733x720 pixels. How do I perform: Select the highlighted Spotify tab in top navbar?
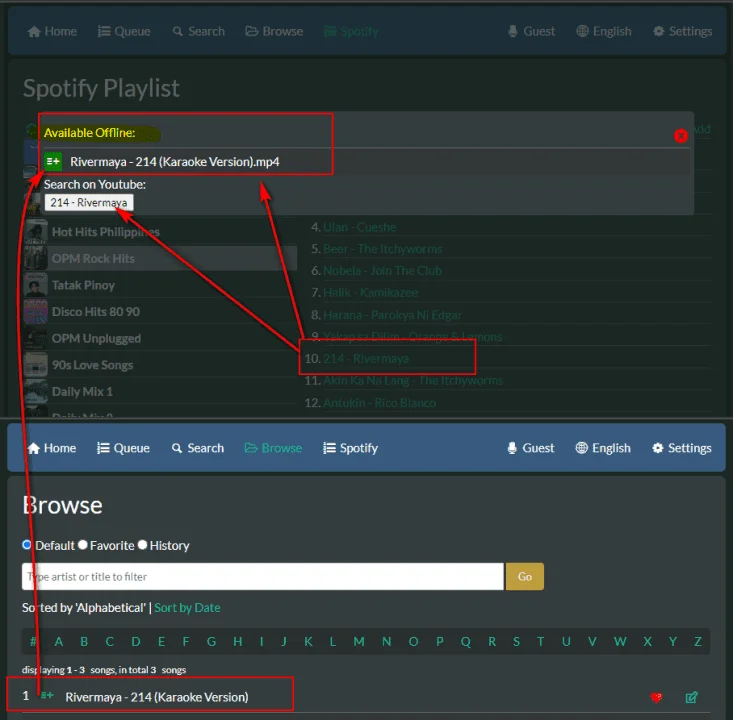(351, 31)
